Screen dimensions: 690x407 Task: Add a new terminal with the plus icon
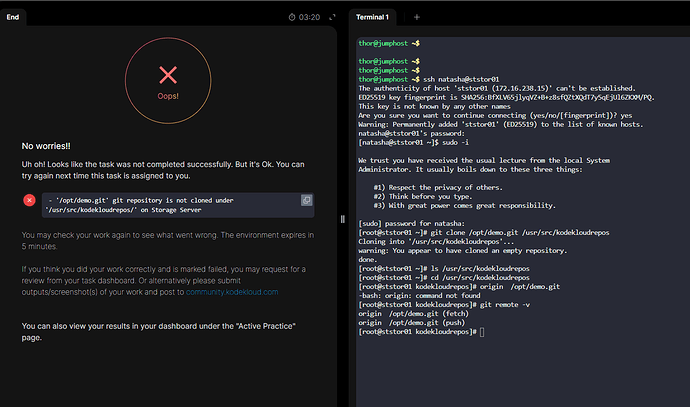417,17
